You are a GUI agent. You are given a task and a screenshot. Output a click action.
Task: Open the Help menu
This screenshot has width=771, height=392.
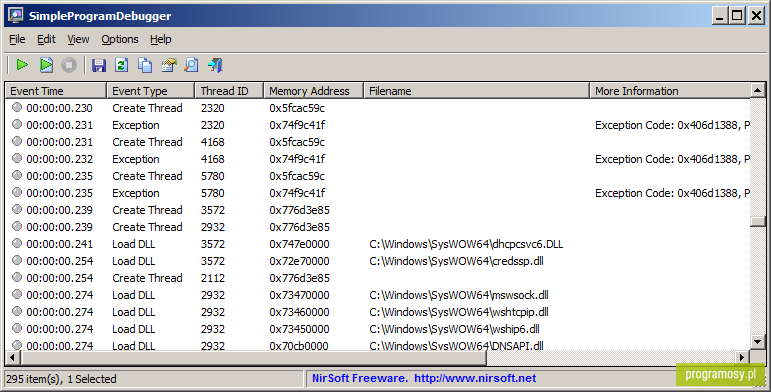(161, 39)
